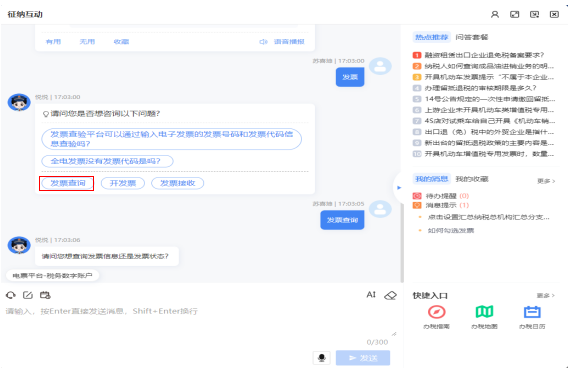Open 办税日历 calendar shortcut icon
Viewport: 572px width, 370px height.
[x=532, y=312]
